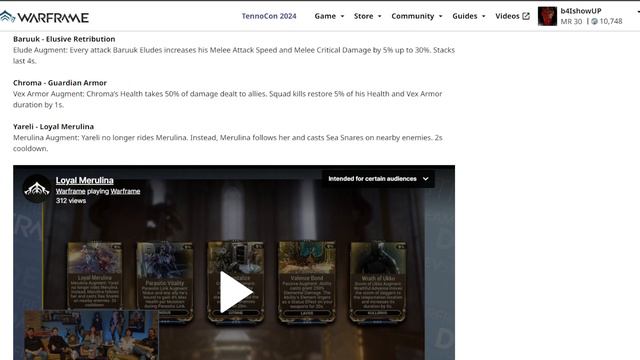Image resolution: width=640 pixels, height=360 pixels.
Task: Open the b4IshowUP username menu
Action: click(581, 11)
